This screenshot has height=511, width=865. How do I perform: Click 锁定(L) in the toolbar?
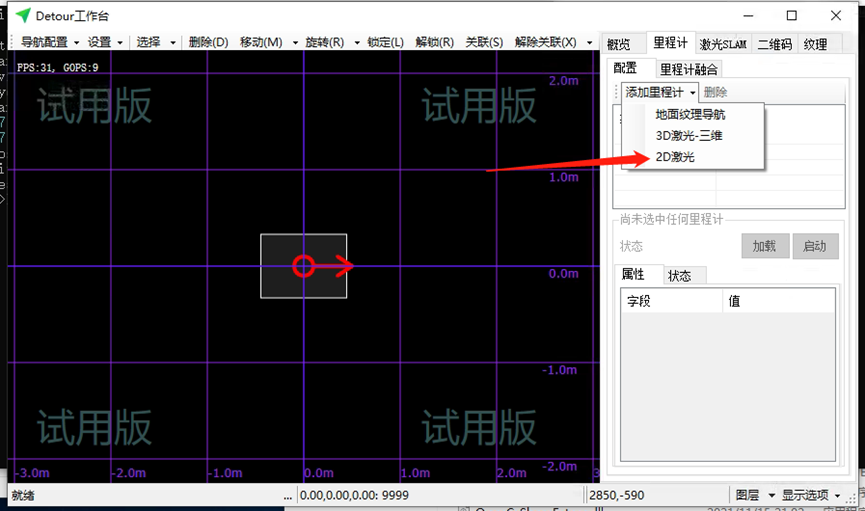[x=385, y=42]
